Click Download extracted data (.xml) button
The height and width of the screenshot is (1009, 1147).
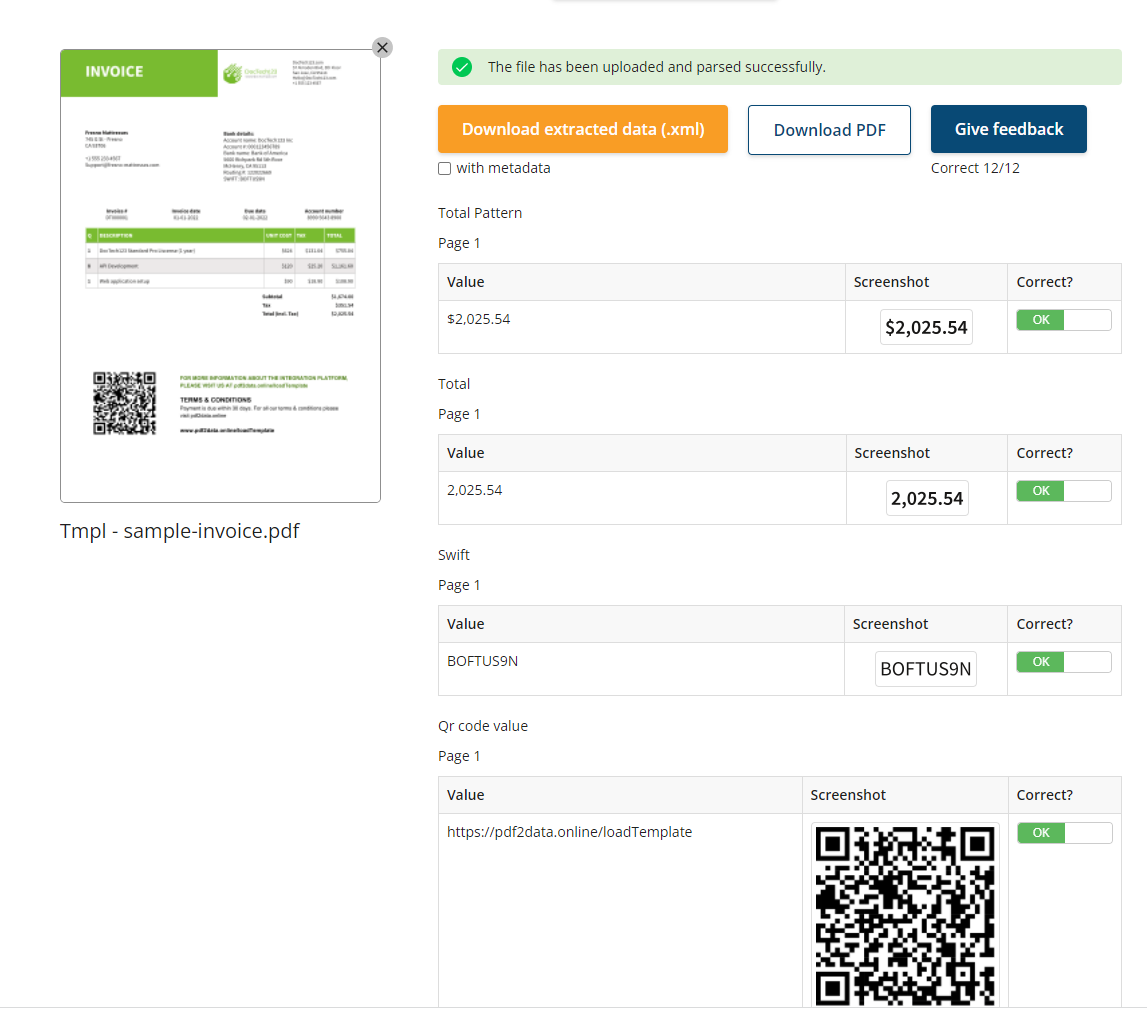click(583, 130)
